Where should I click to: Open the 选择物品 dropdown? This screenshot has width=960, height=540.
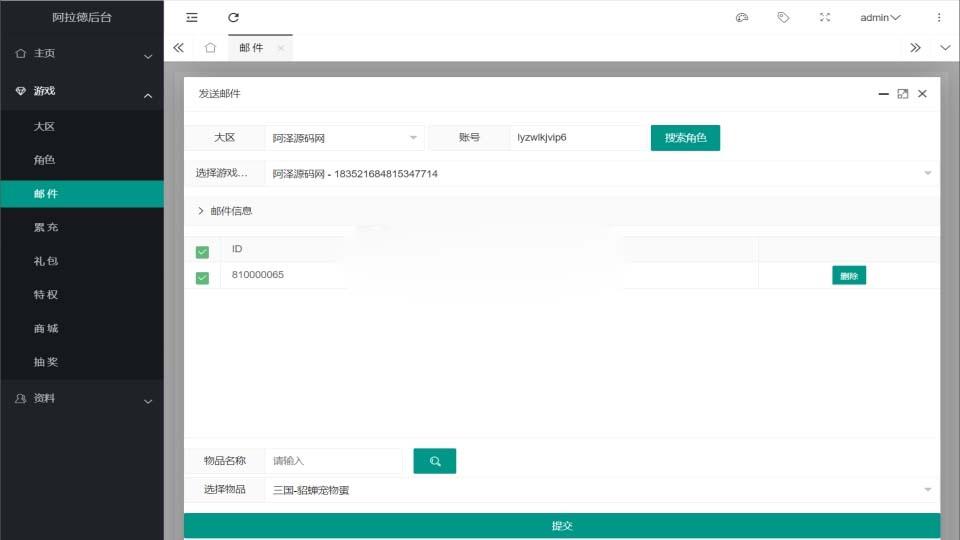click(600, 490)
